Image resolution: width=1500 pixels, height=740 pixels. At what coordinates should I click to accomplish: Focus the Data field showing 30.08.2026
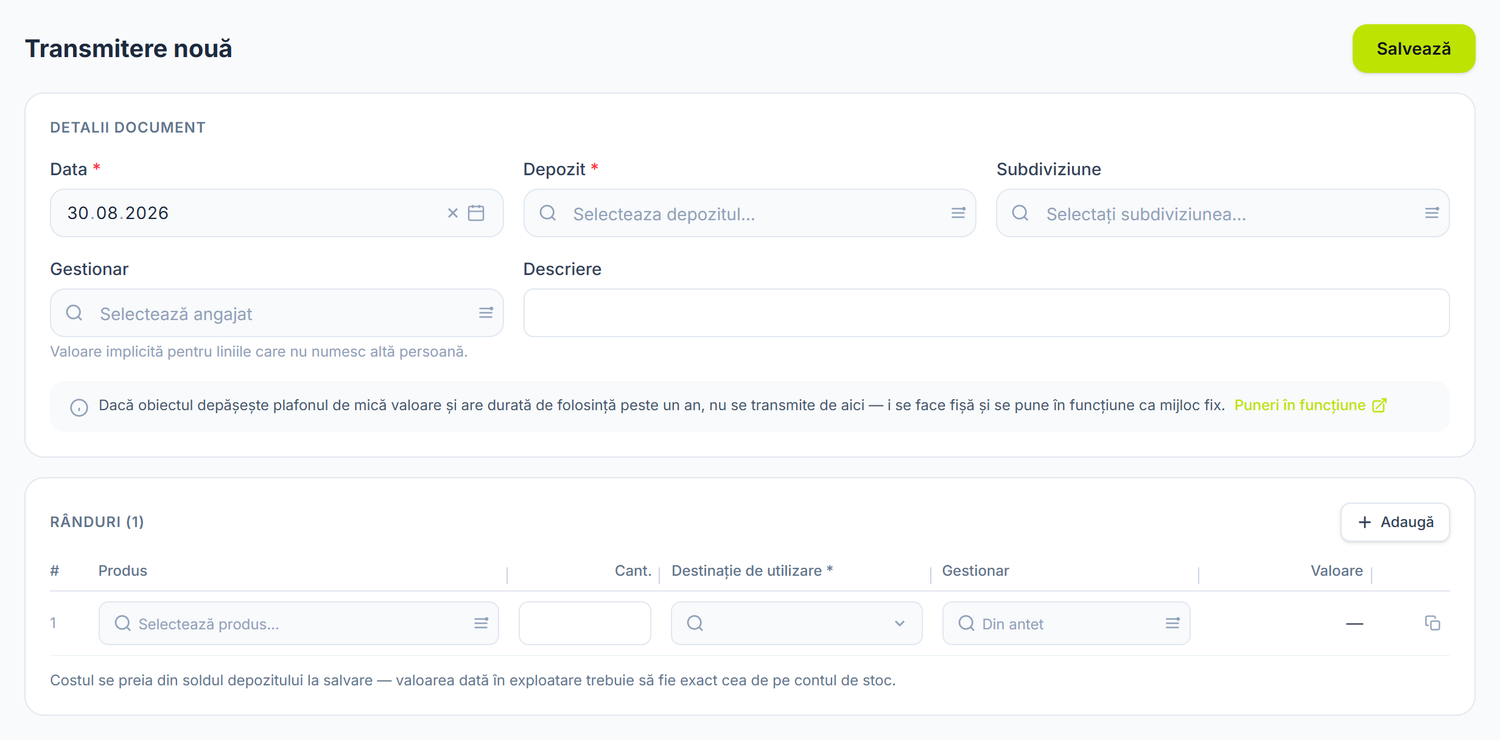pos(276,213)
